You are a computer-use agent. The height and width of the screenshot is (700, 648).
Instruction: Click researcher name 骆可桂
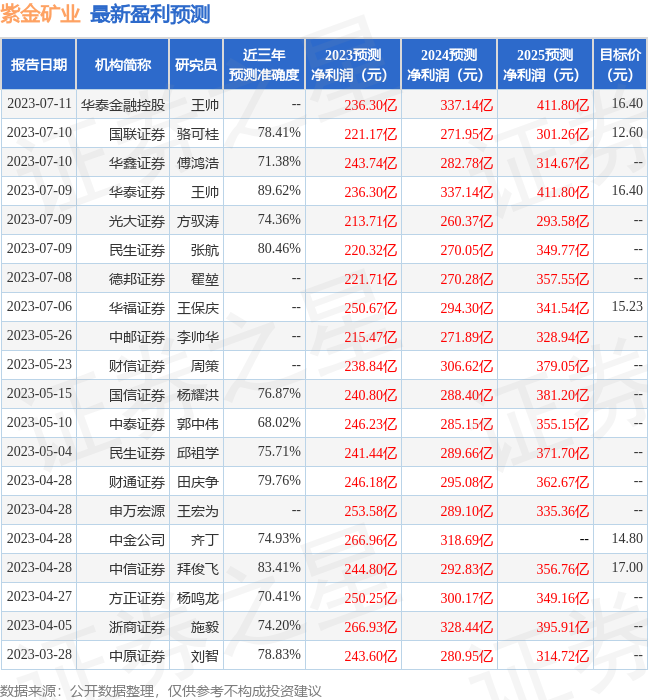tap(198, 134)
